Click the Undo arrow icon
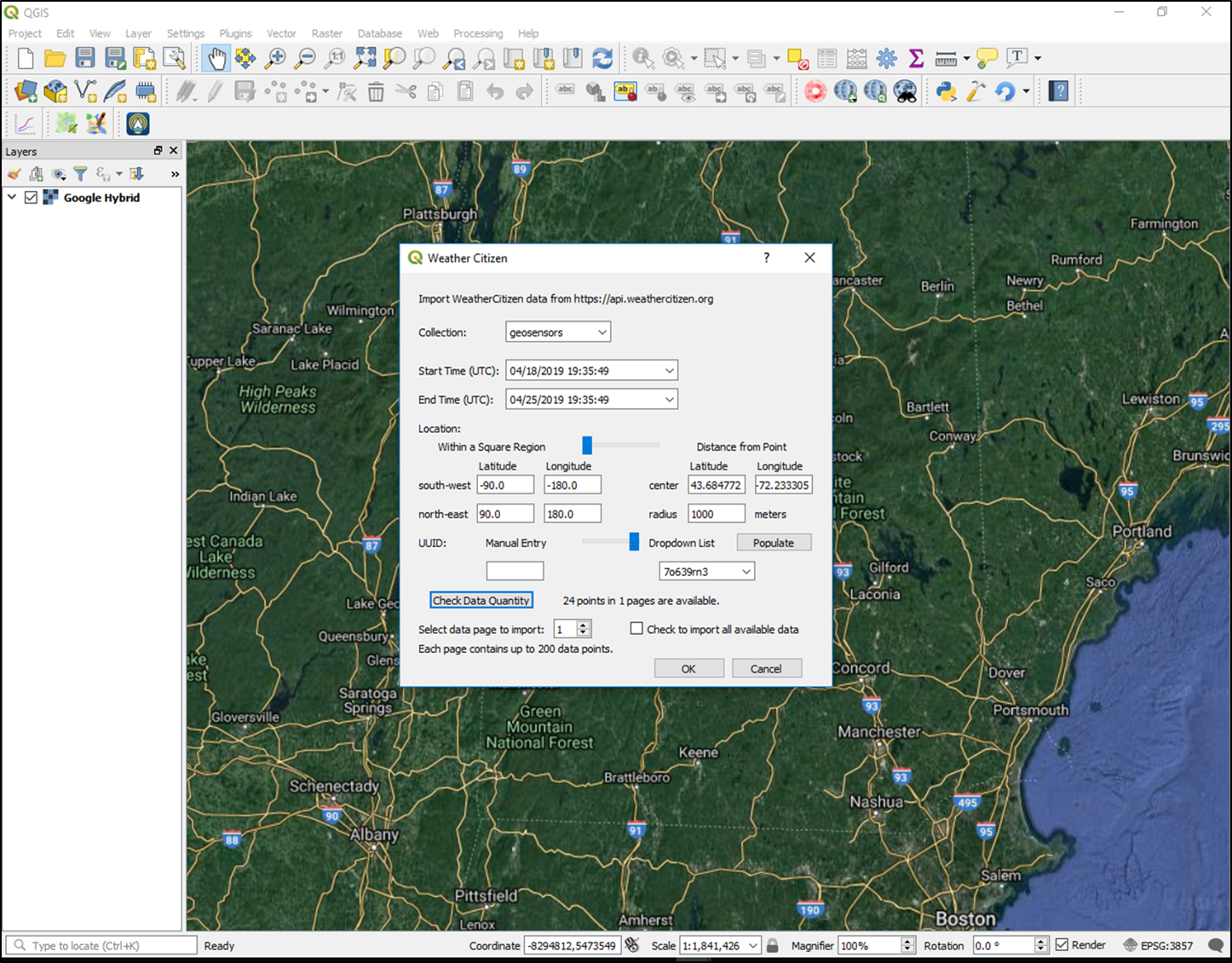 (495, 91)
